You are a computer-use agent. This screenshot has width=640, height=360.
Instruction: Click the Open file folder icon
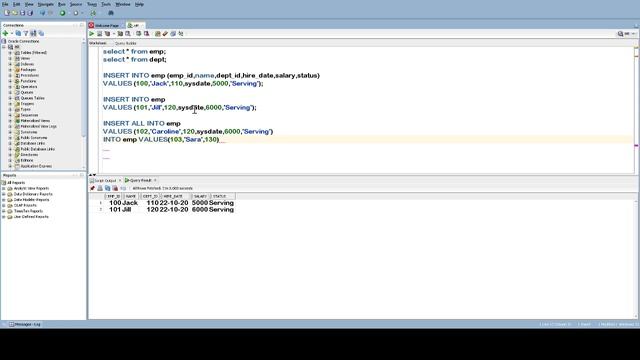pos(15,13)
